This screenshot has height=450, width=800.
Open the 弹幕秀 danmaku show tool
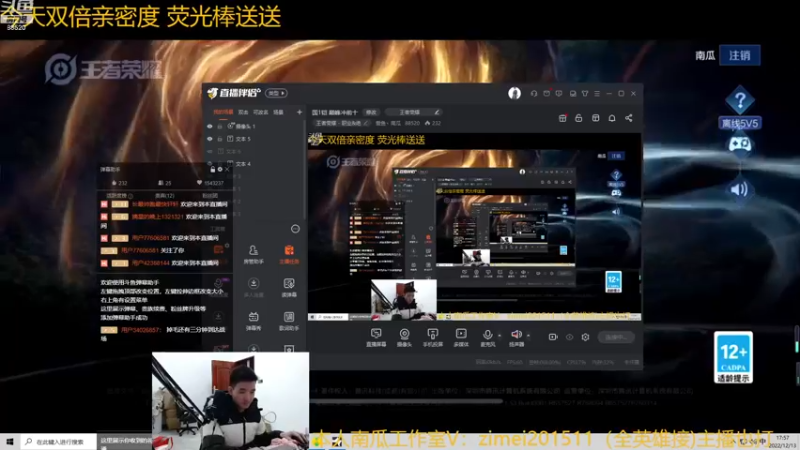point(253,321)
